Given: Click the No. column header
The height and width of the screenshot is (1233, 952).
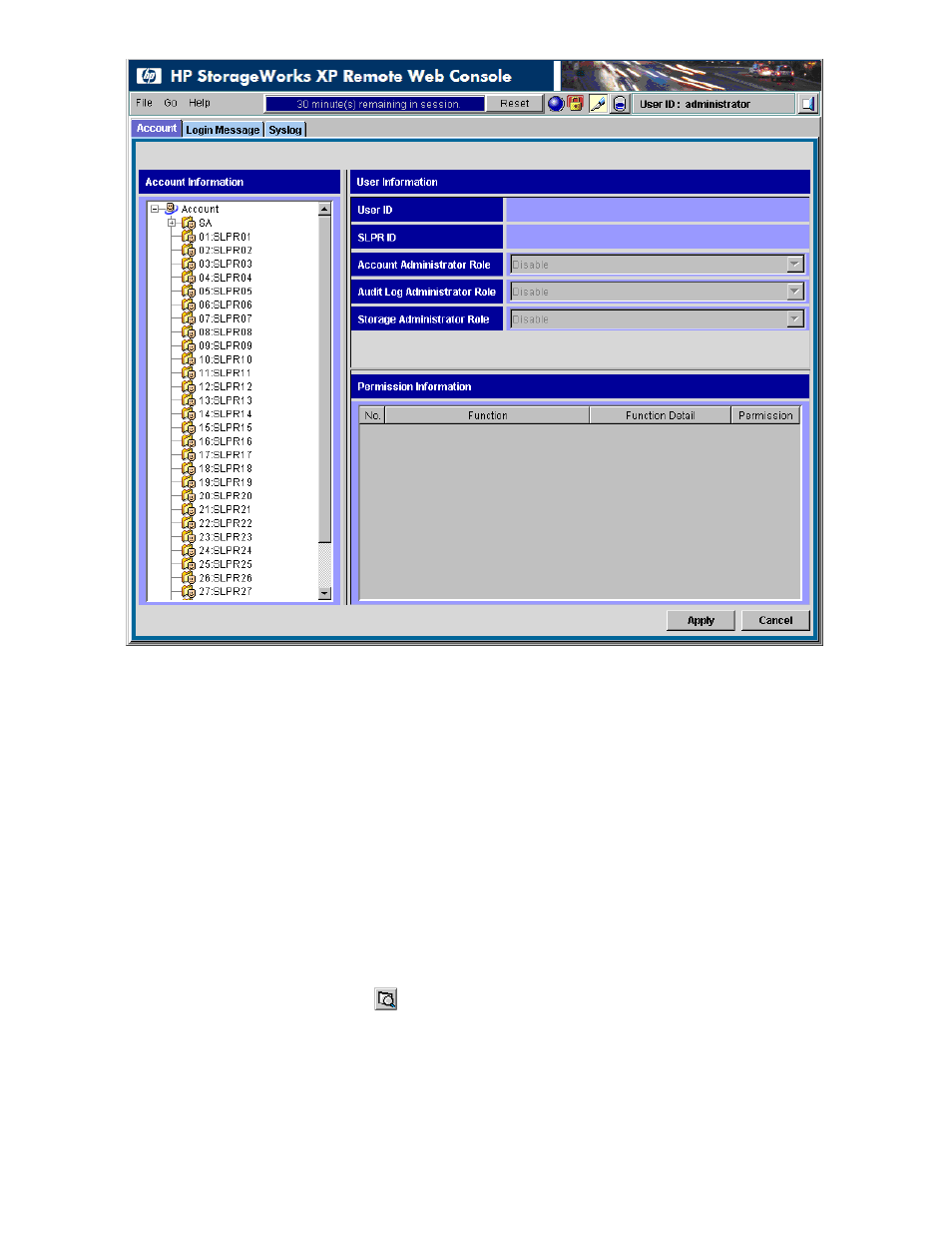Looking at the screenshot, I should pyautogui.click(x=372, y=415).
